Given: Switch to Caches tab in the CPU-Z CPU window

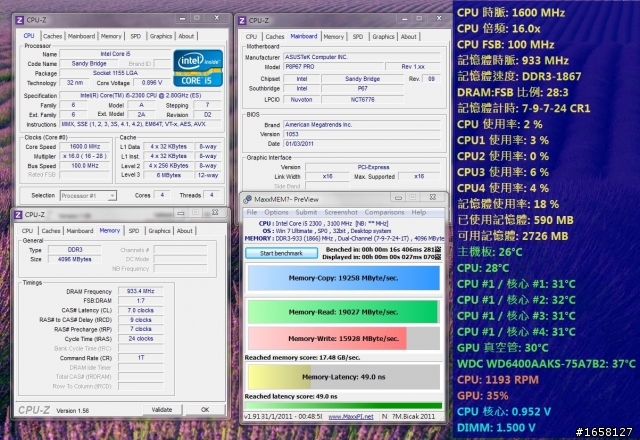Looking at the screenshot, I should click(52, 36).
